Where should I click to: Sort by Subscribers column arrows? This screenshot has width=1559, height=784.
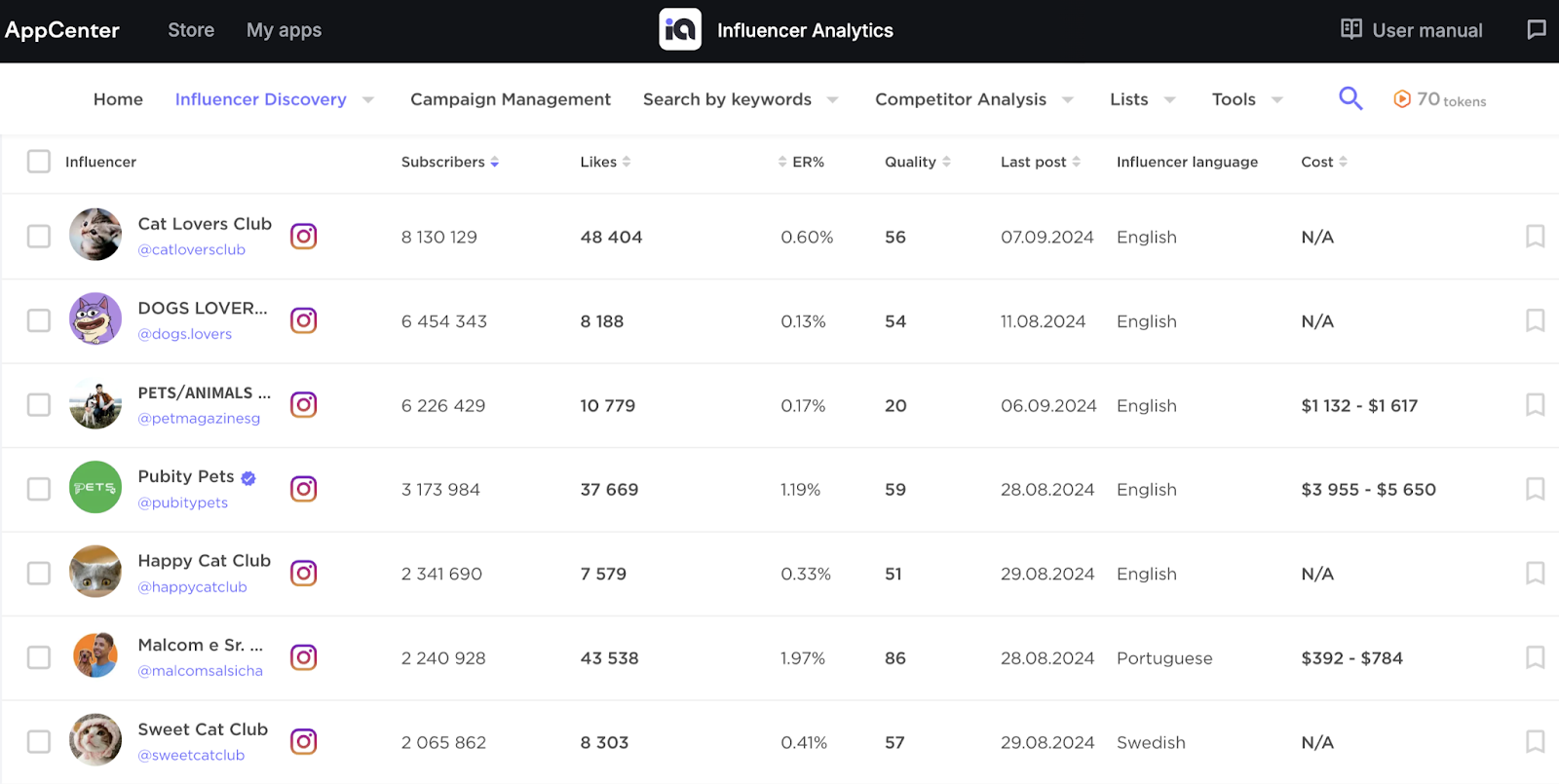tap(495, 162)
